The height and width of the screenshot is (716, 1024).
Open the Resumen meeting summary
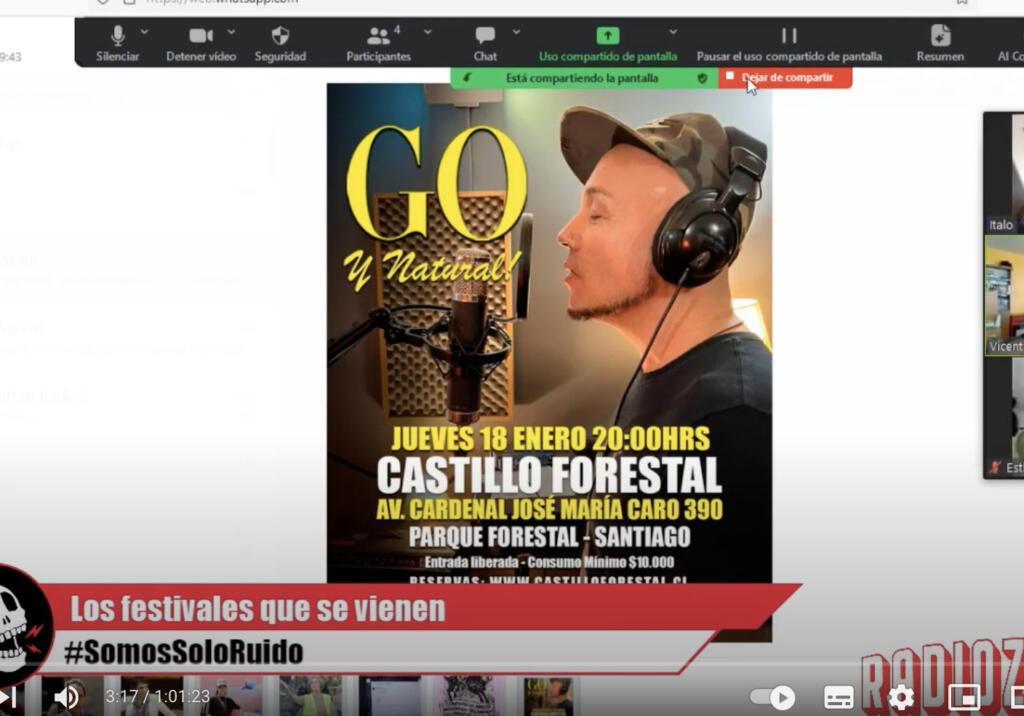point(940,42)
